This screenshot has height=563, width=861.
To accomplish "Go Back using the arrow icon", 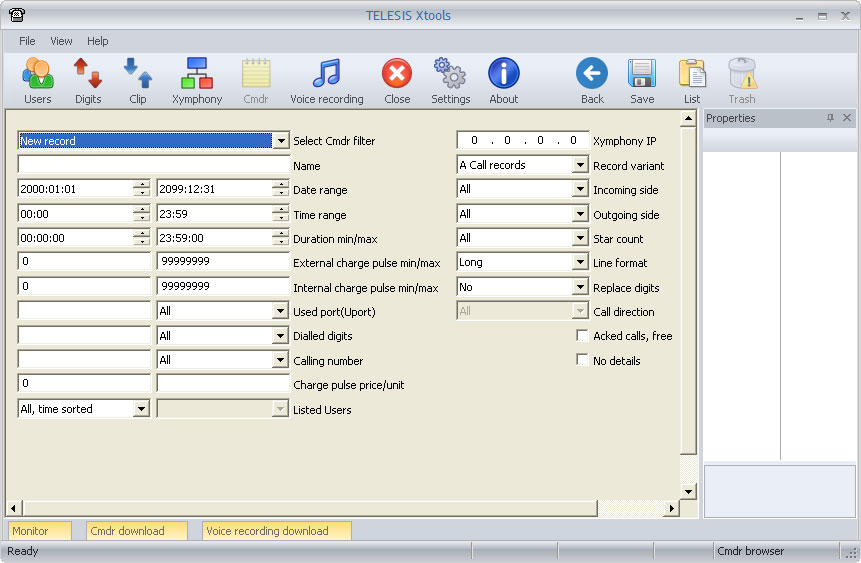I will (x=592, y=80).
